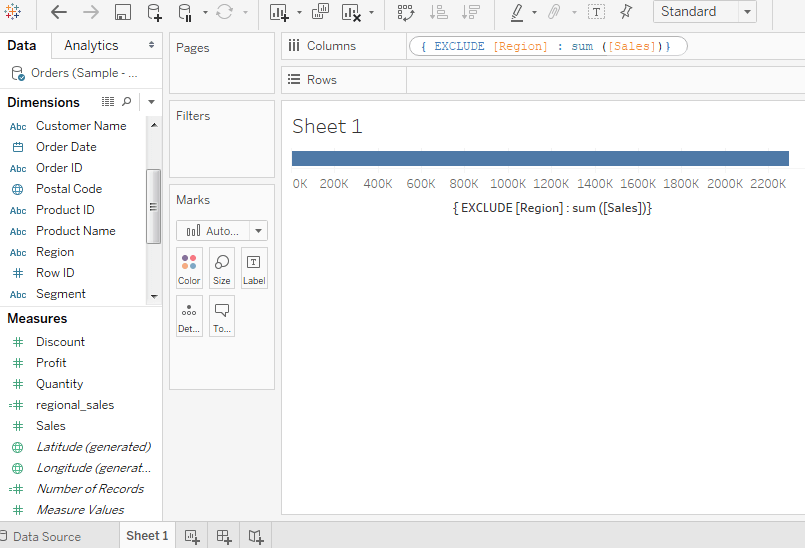Toggle Fix axes pin icon
Viewport: 805px width, 548px height.
pos(626,12)
